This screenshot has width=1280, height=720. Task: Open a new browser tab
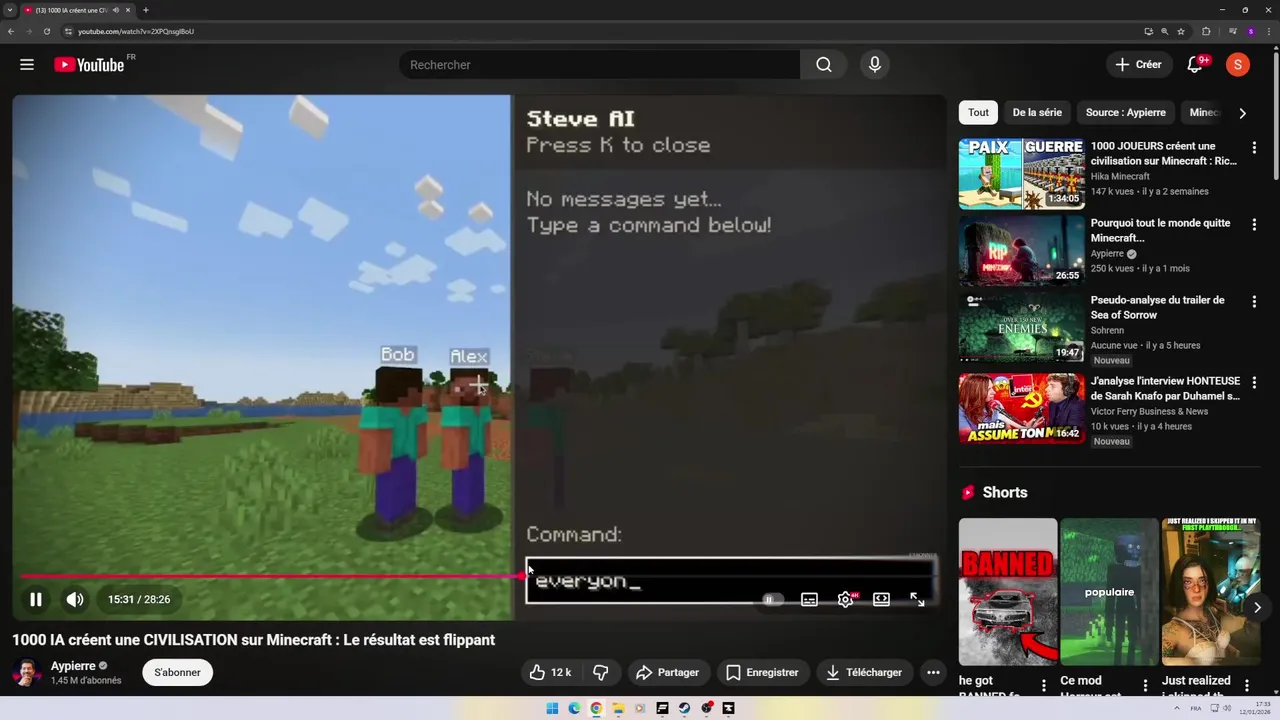click(146, 10)
